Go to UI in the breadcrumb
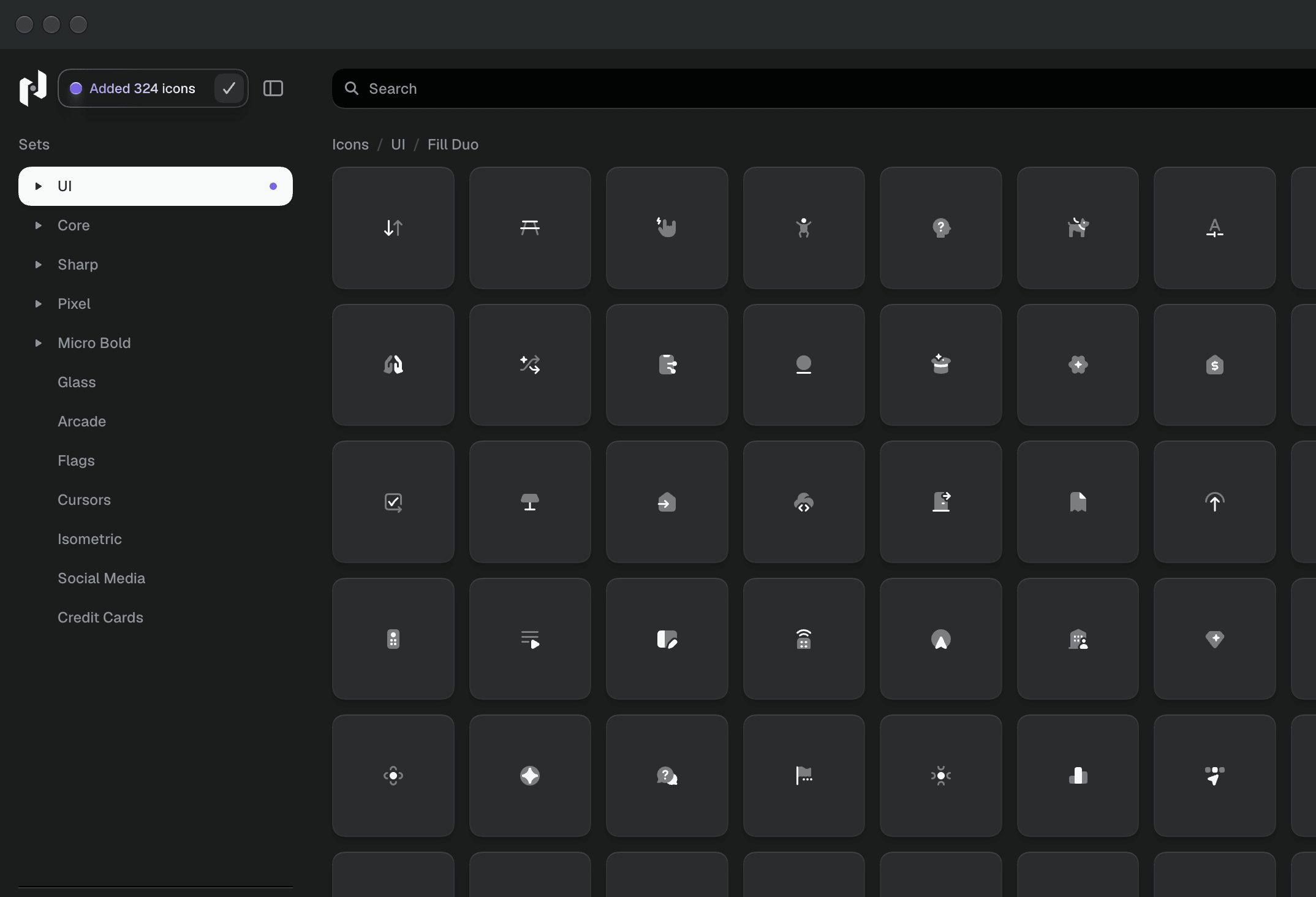Image resolution: width=1316 pixels, height=897 pixels. coord(398,145)
